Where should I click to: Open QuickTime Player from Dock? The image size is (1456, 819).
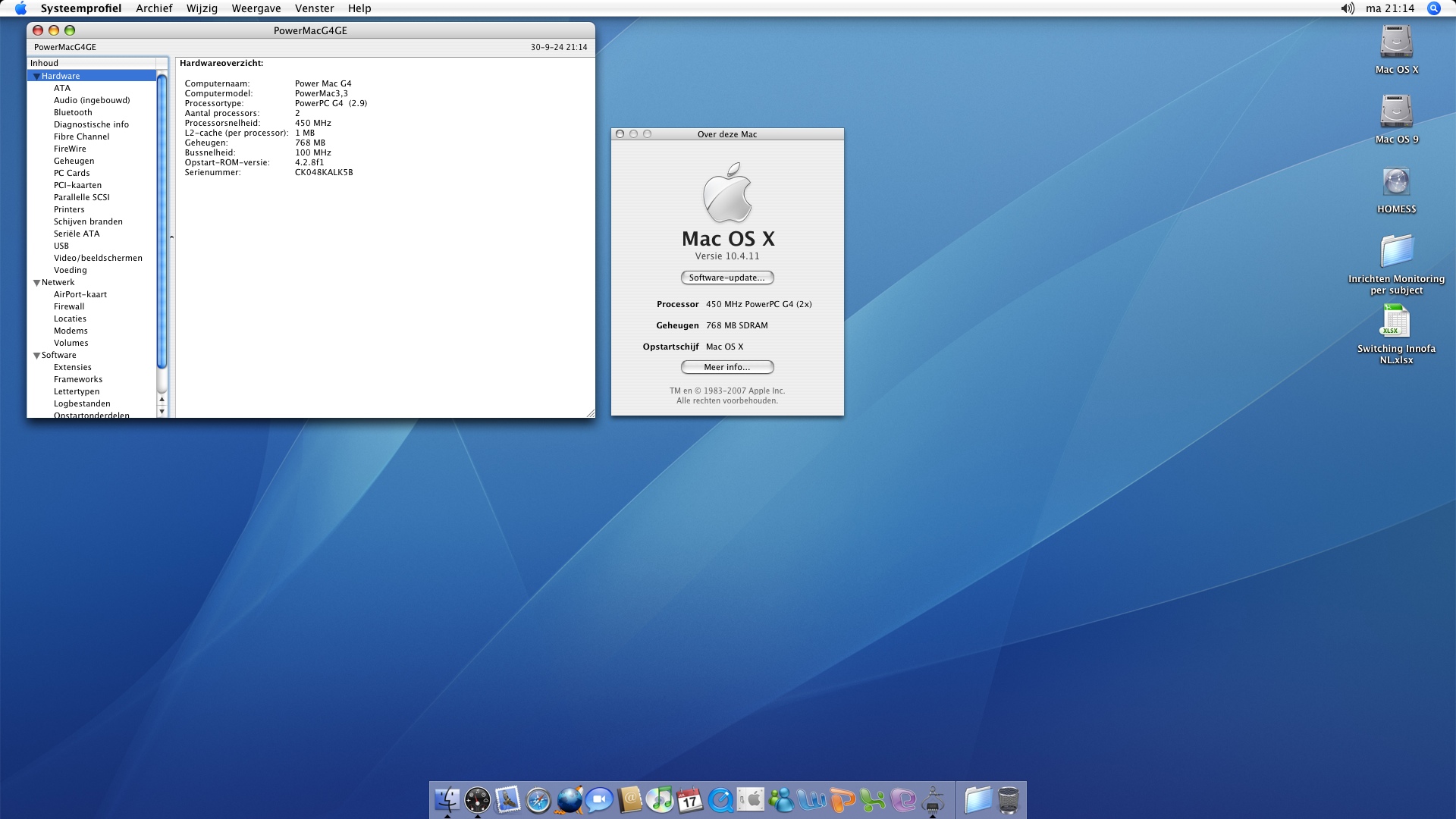point(720,799)
